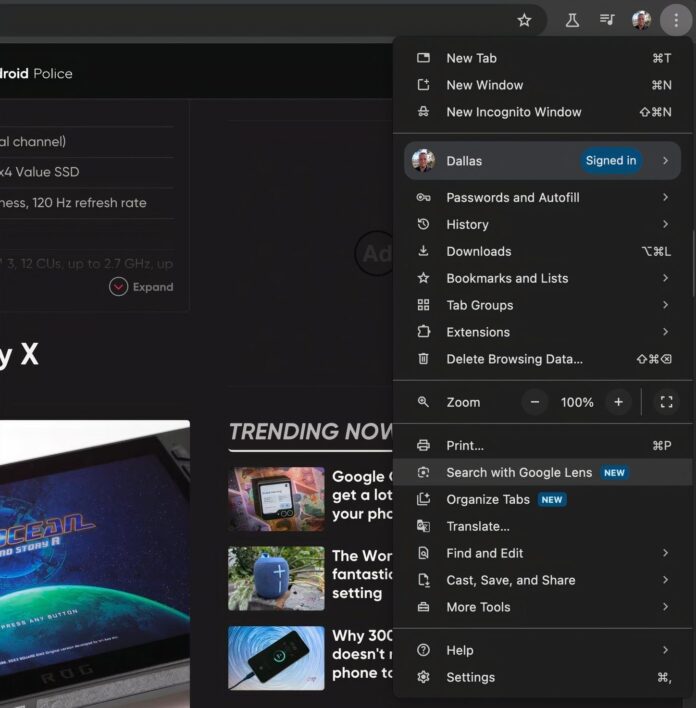The height and width of the screenshot is (708, 696).
Task: Expand Find and Edit submenu arrow
Action: coord(665,553)
